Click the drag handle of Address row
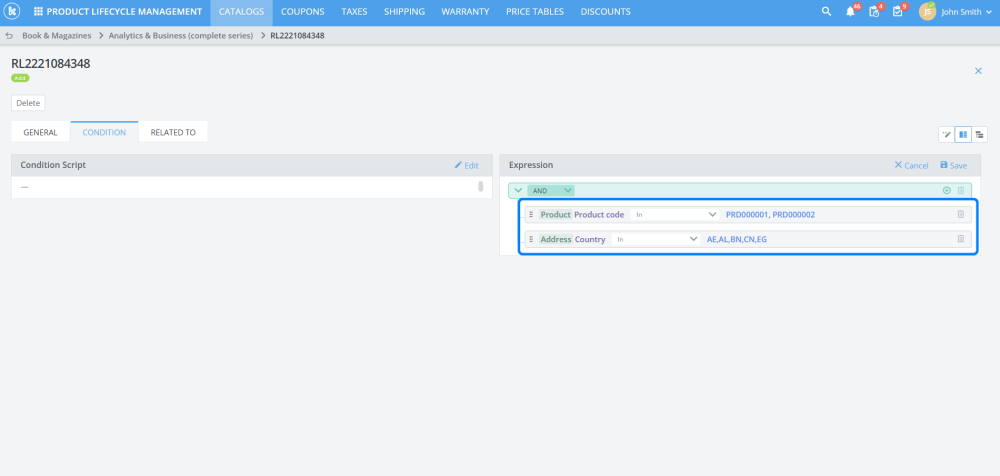The image size is (1000, 476). coord(531,239)
